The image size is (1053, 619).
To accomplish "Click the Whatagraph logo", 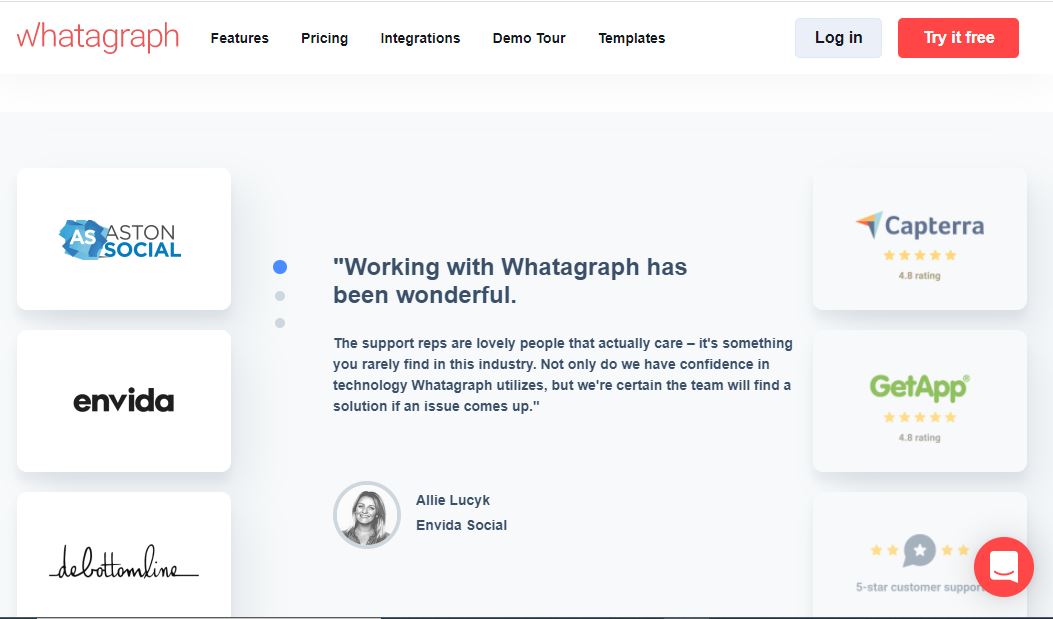I will click(98, 38).
